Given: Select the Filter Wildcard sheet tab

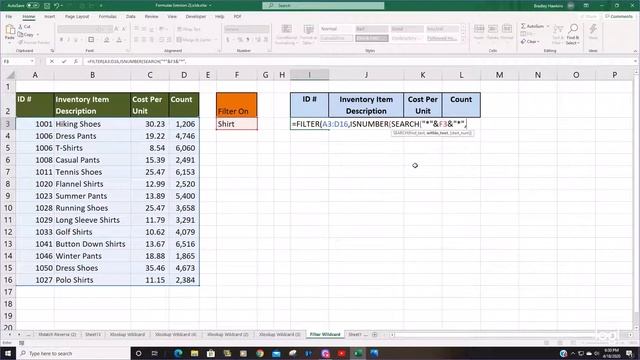Looking at the screenshot, I should (325, 335).
